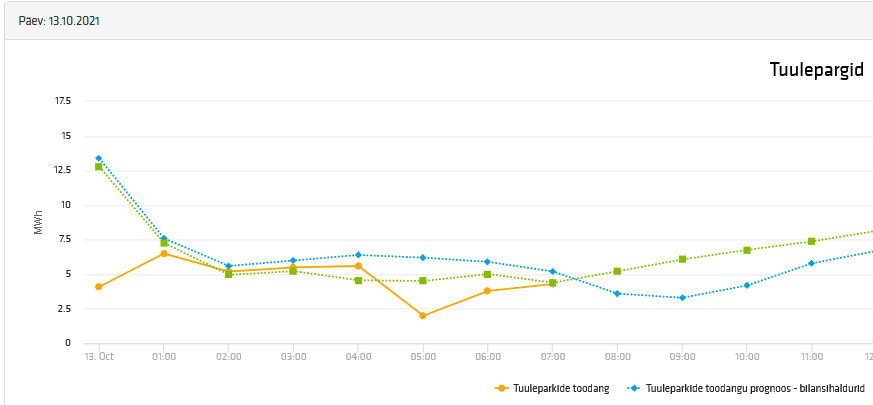Click the MWh y-axis title
Viewport: 873px width, 405px height.
[39, 222]
